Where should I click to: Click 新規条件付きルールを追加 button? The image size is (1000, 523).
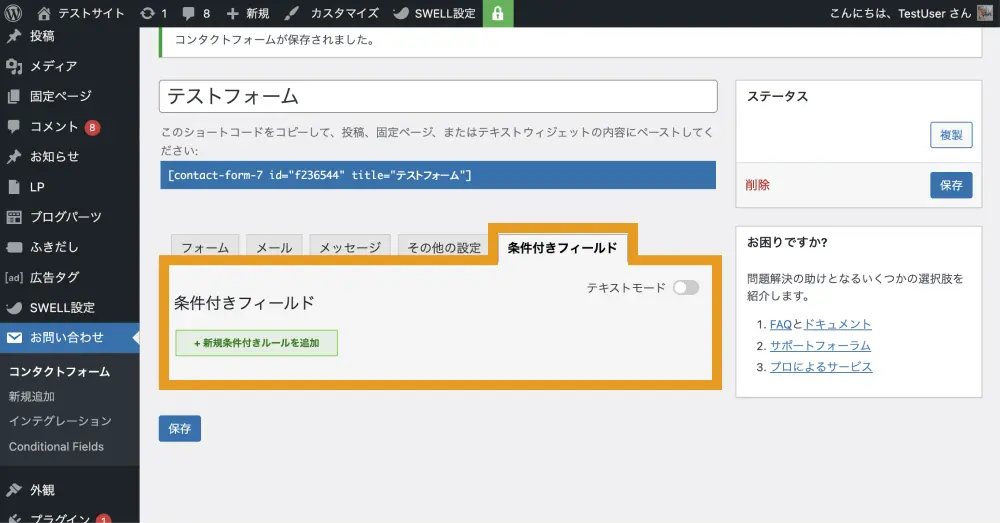(x=257, y=343)
